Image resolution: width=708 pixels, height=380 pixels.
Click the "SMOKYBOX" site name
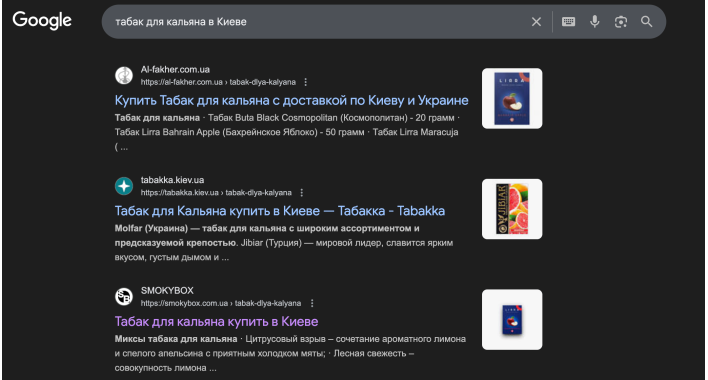(167, 291)
